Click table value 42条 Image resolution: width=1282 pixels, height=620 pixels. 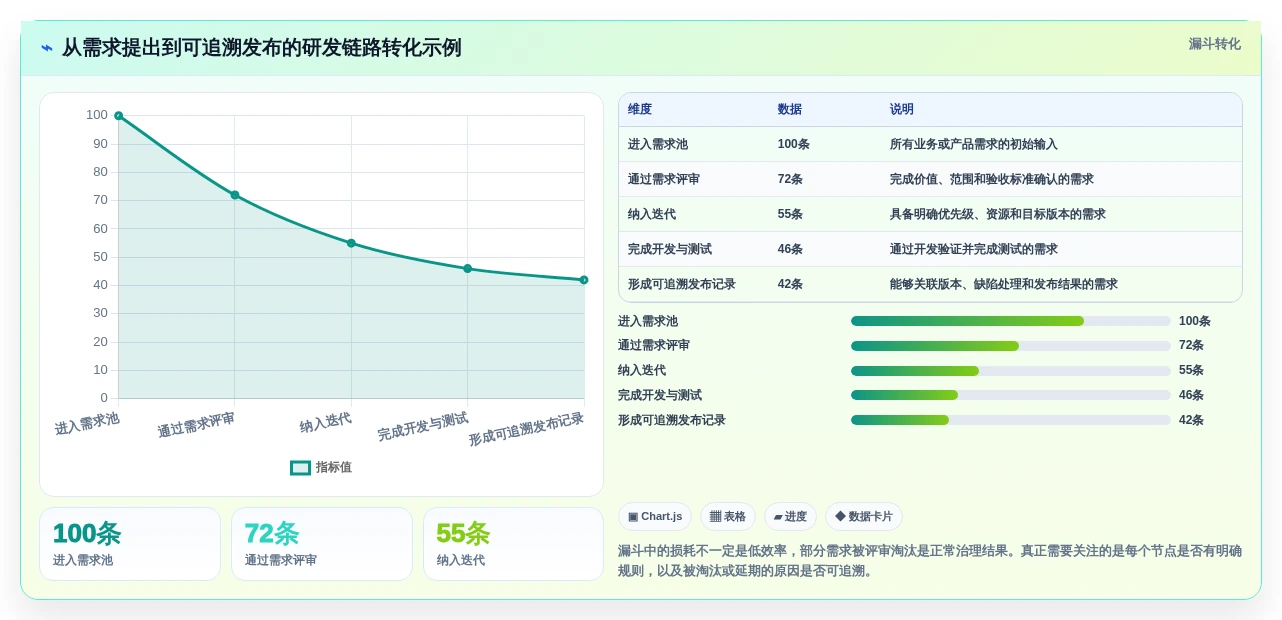[790, 284]
